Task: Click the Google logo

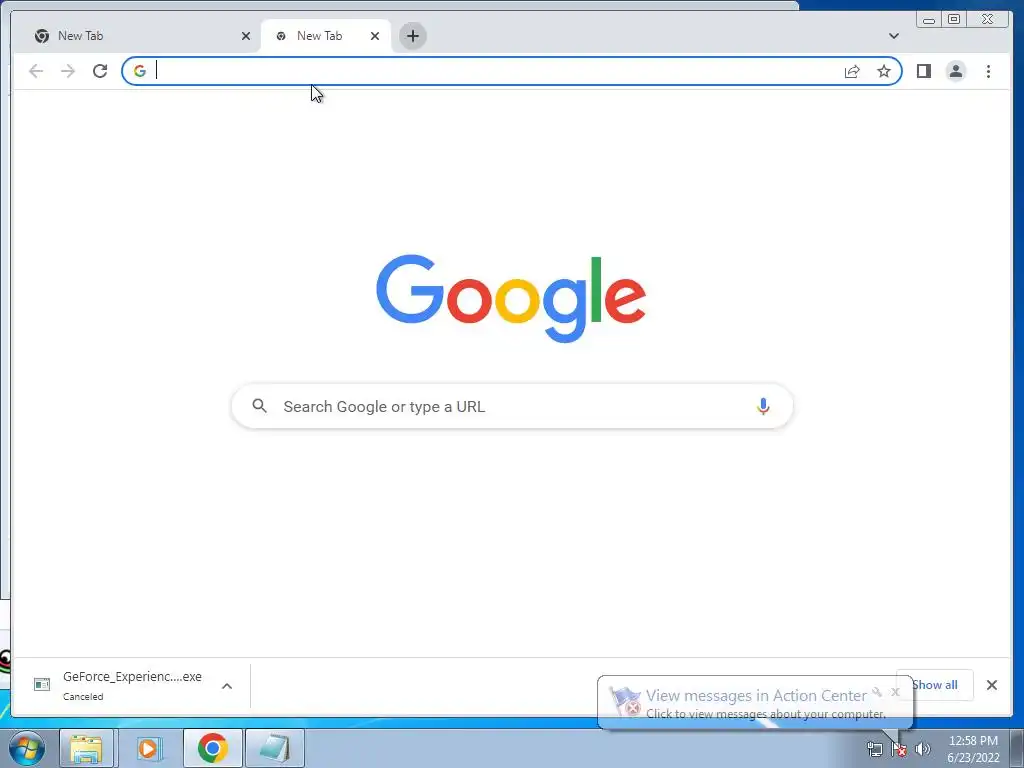Action: (511, 298)
